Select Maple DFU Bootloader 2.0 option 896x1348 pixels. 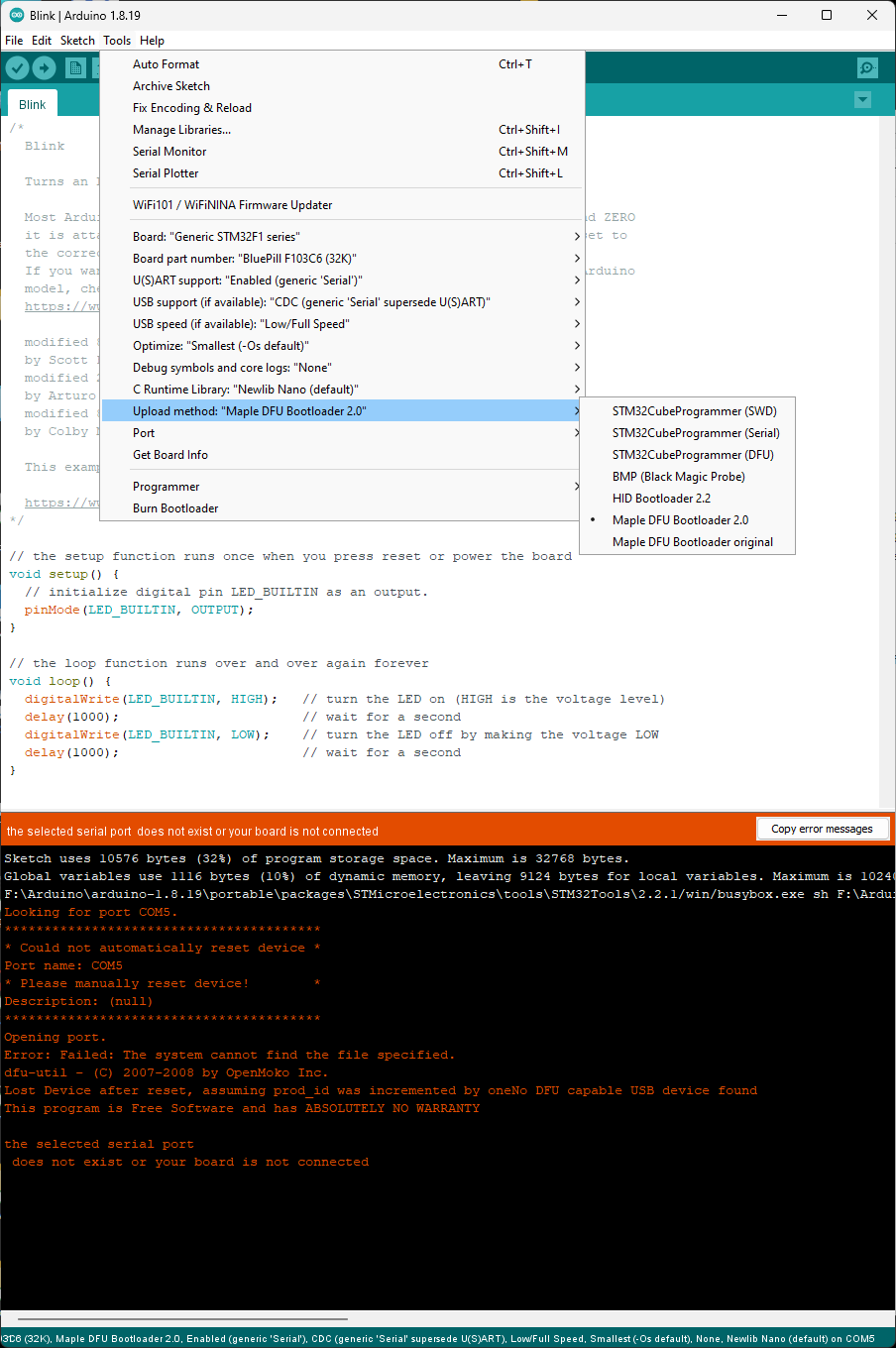tap(688, 520)
